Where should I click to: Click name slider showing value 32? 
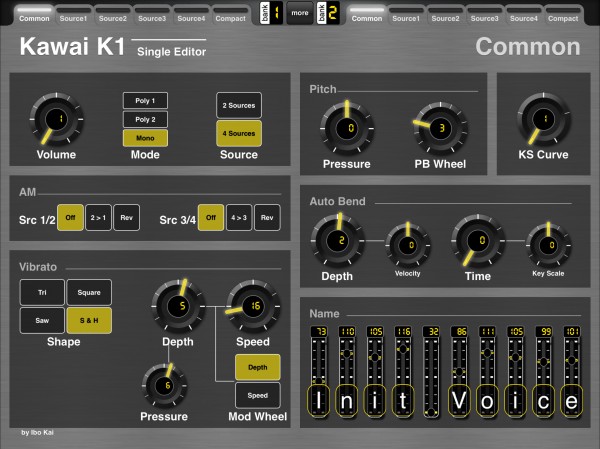pyautogui.click(x=431, y=371)
